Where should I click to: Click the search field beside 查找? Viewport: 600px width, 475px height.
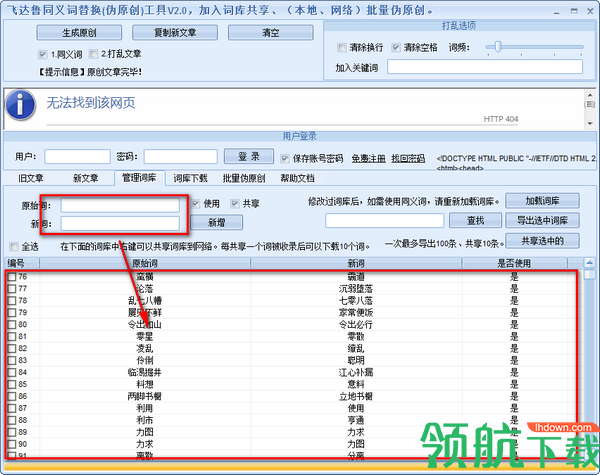385,221
